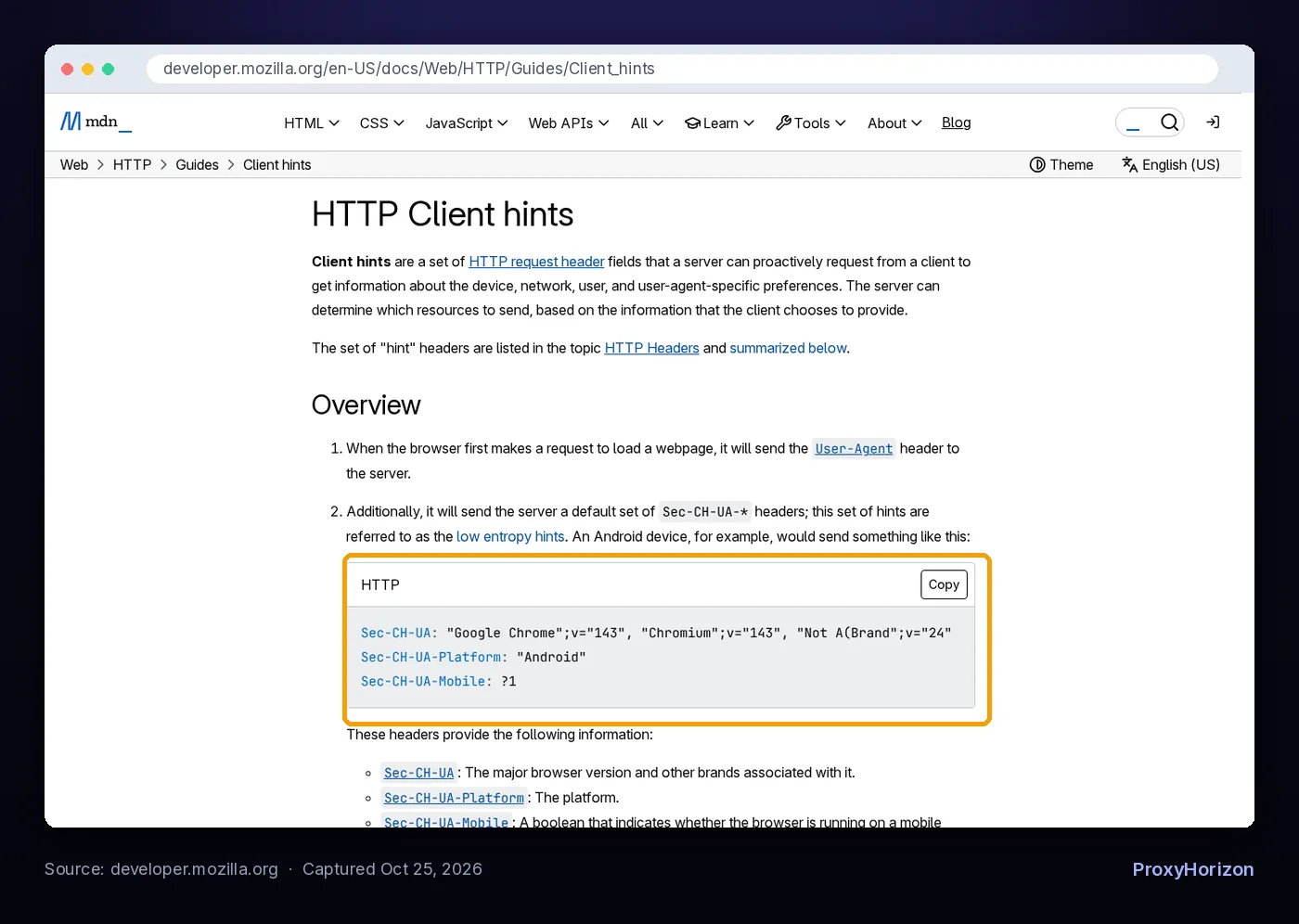This screenshot has height=924, width=1299.
Task: Click the Overview section heading
Action: click(x=367, y=405)
